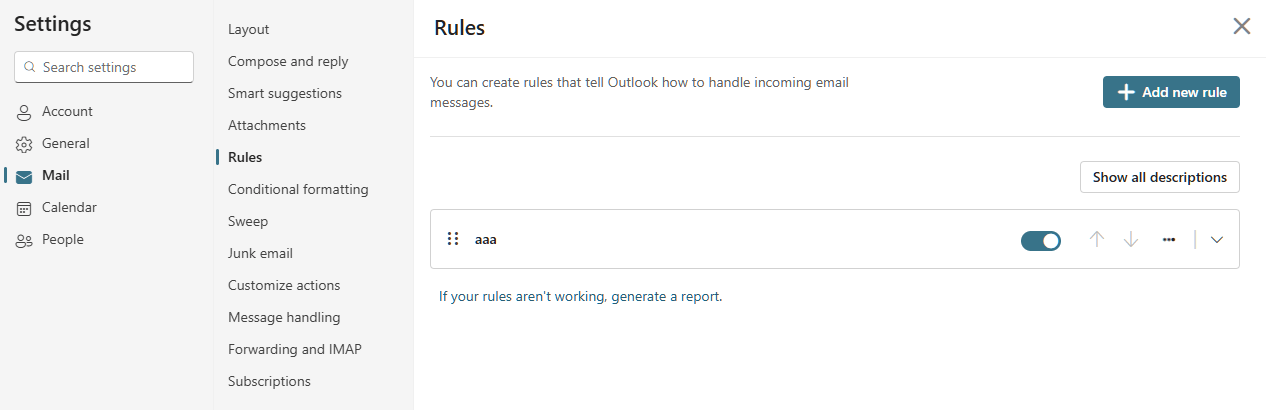
Task: Click the Calendar icon in sidebar
Action: click(x=25, y=208)
